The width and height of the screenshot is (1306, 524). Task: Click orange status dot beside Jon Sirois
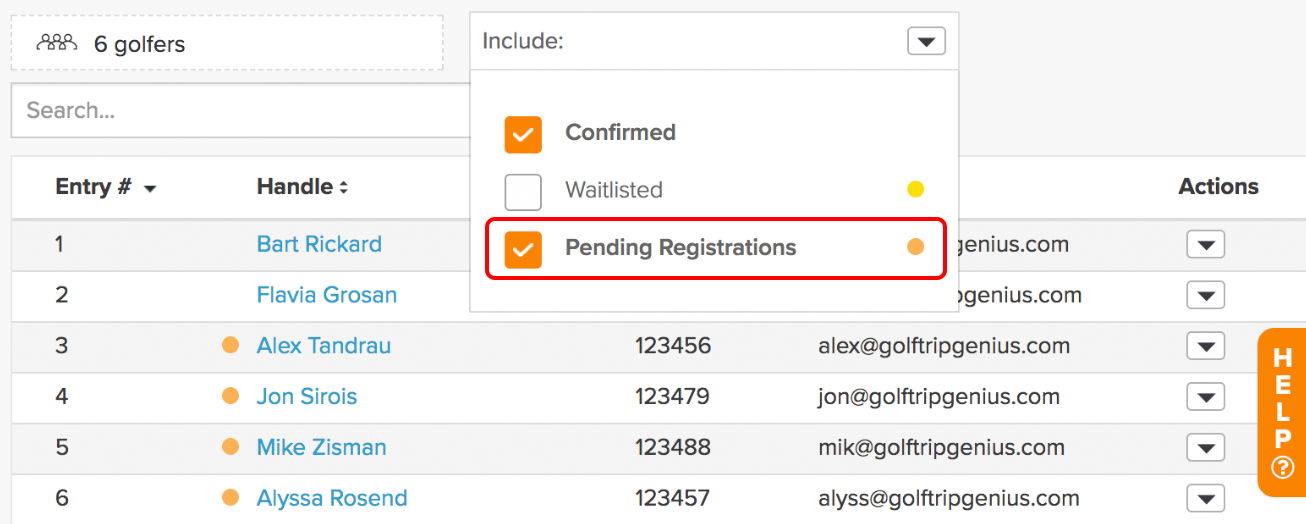coord(230,396)
